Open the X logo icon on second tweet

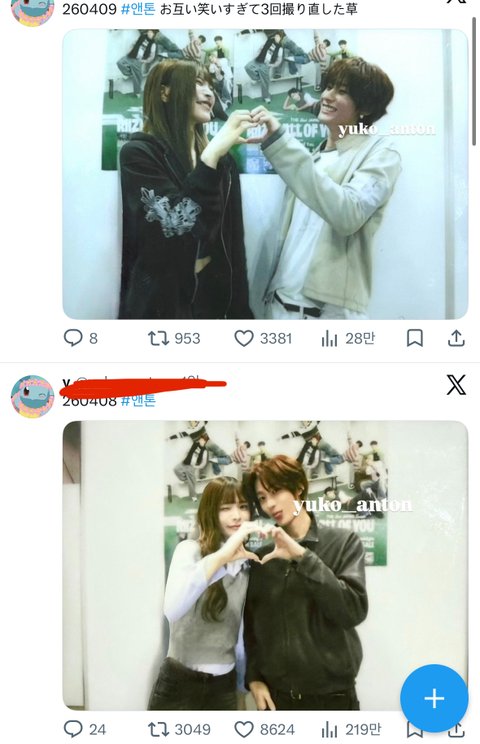click(456, 384)
